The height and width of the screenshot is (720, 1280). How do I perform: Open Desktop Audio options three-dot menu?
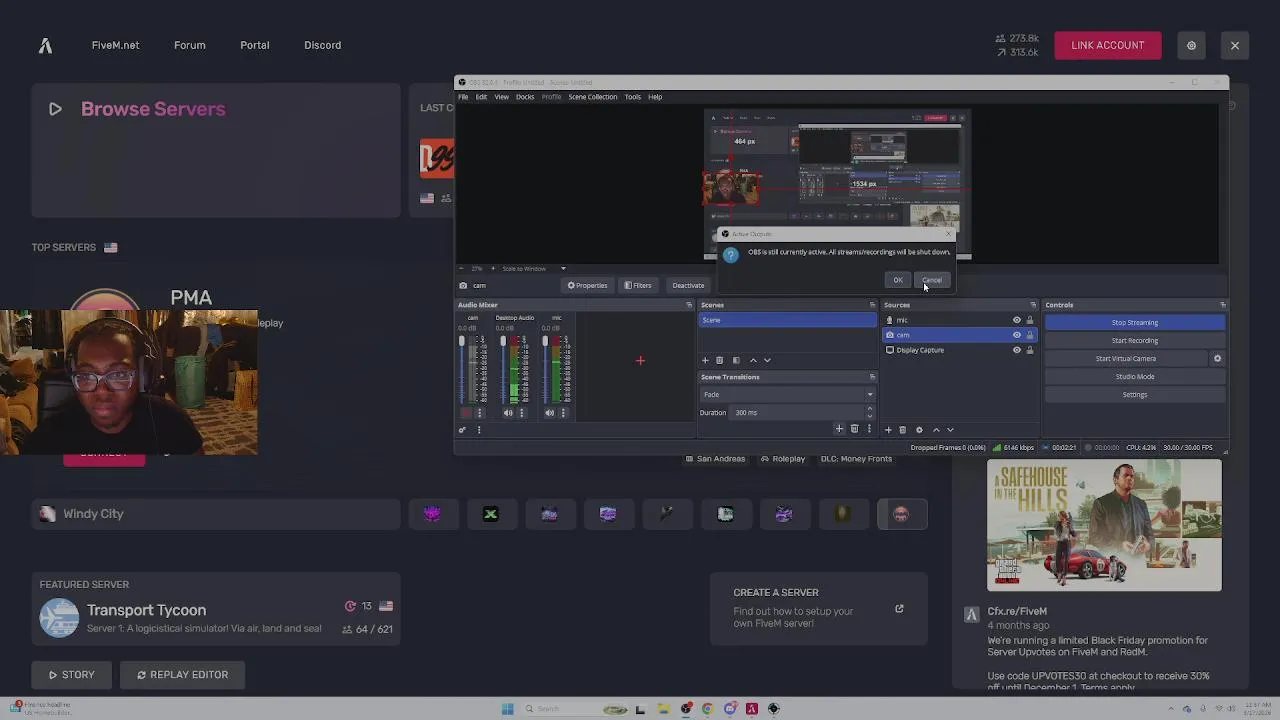[521, 412]
